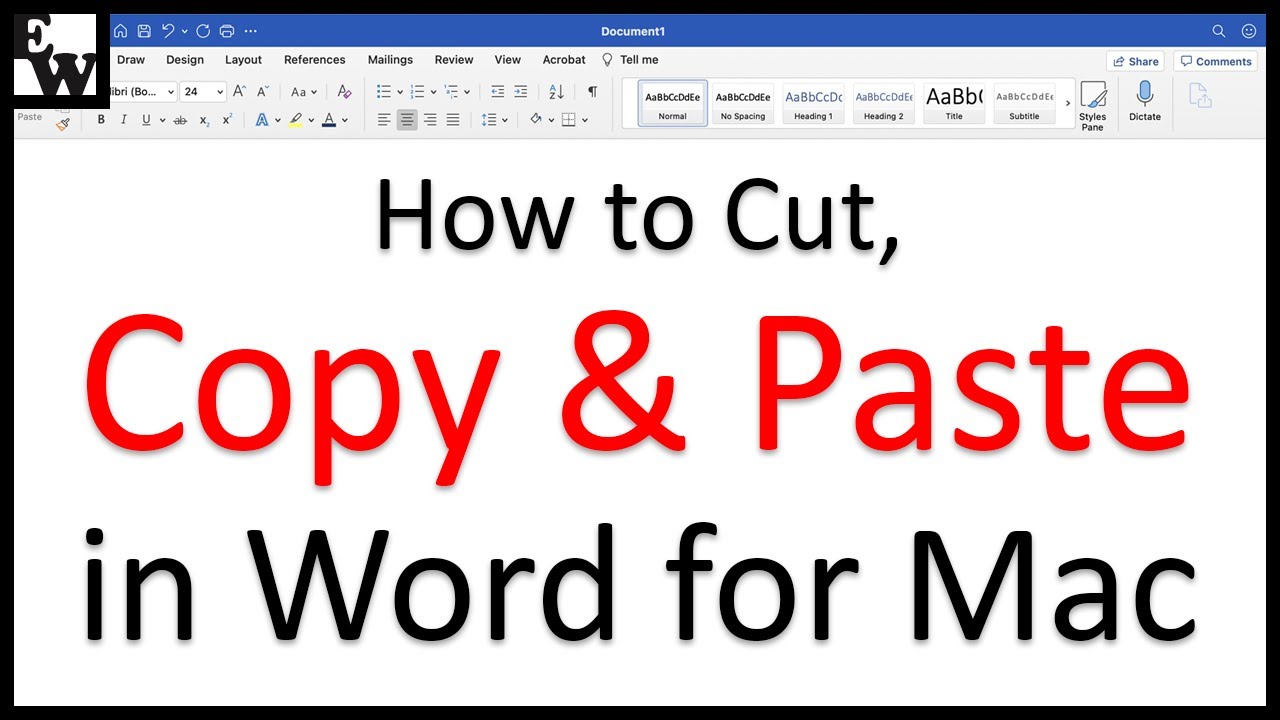Open the feedback smiley icon

pyautogui.click(x=1249, y=31)
